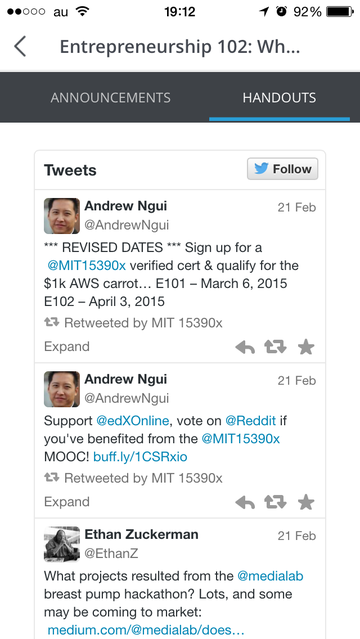Open the medium.com/@medialab link
Image resolution: width=360 pixels, height=639 pixels.
tap(146, 630)
